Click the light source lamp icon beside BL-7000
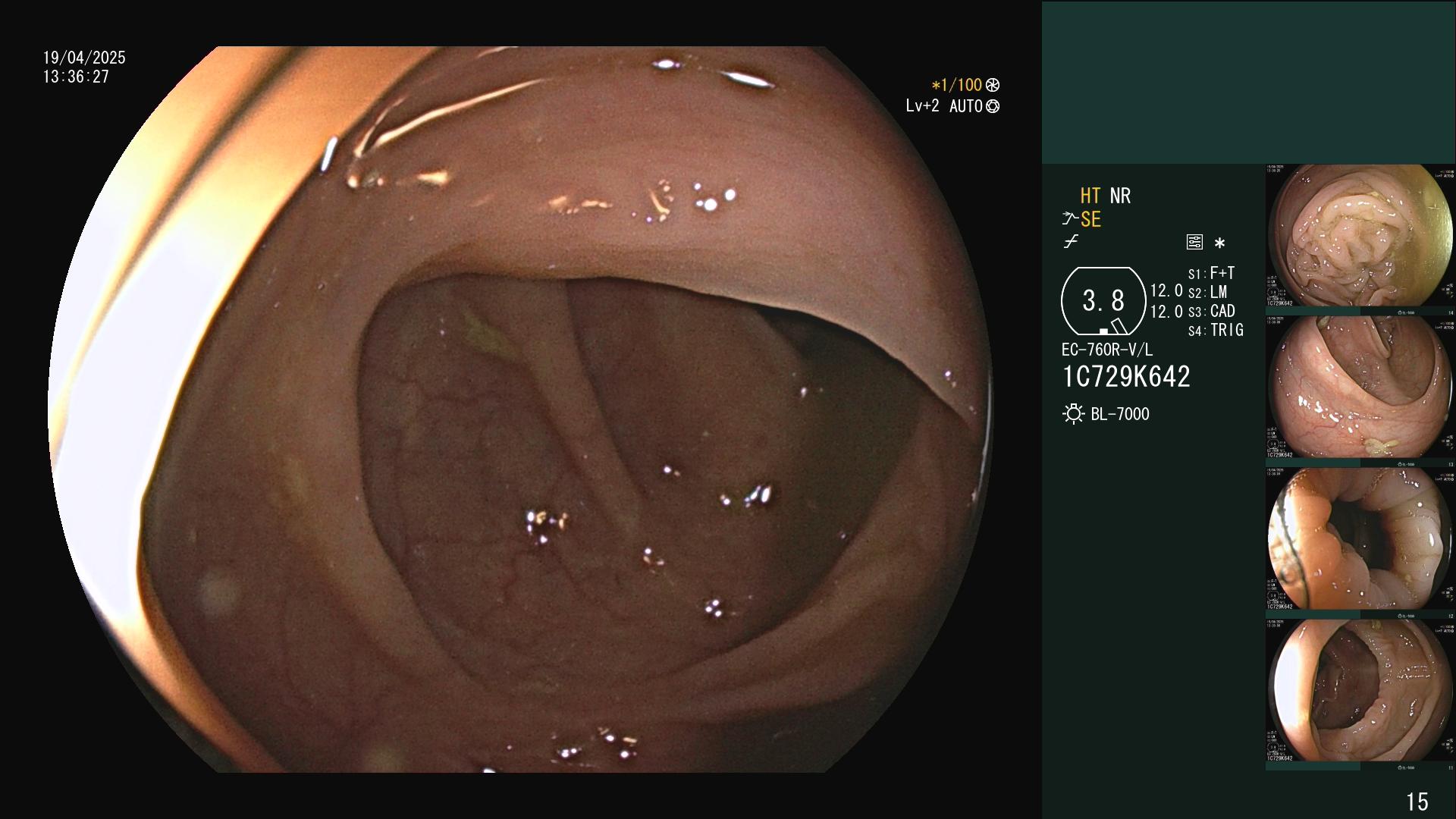This screenshot has height=819, width=1456. click(1073, 414)
